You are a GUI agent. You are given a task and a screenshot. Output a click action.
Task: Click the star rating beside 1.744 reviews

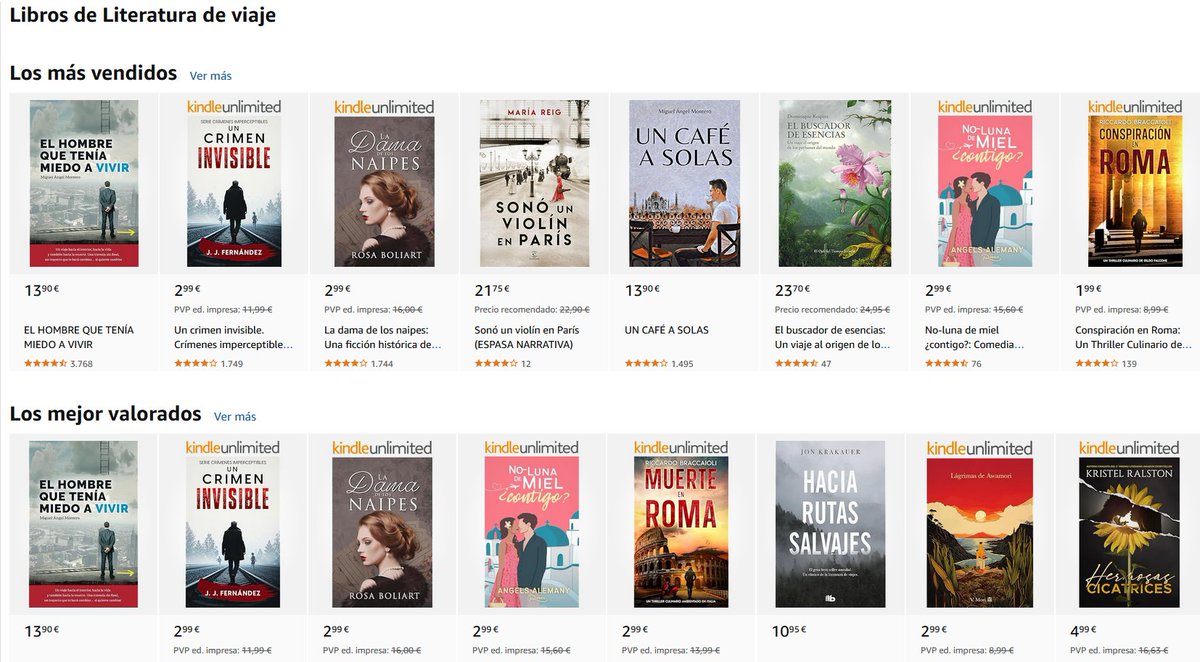(345, 364)
